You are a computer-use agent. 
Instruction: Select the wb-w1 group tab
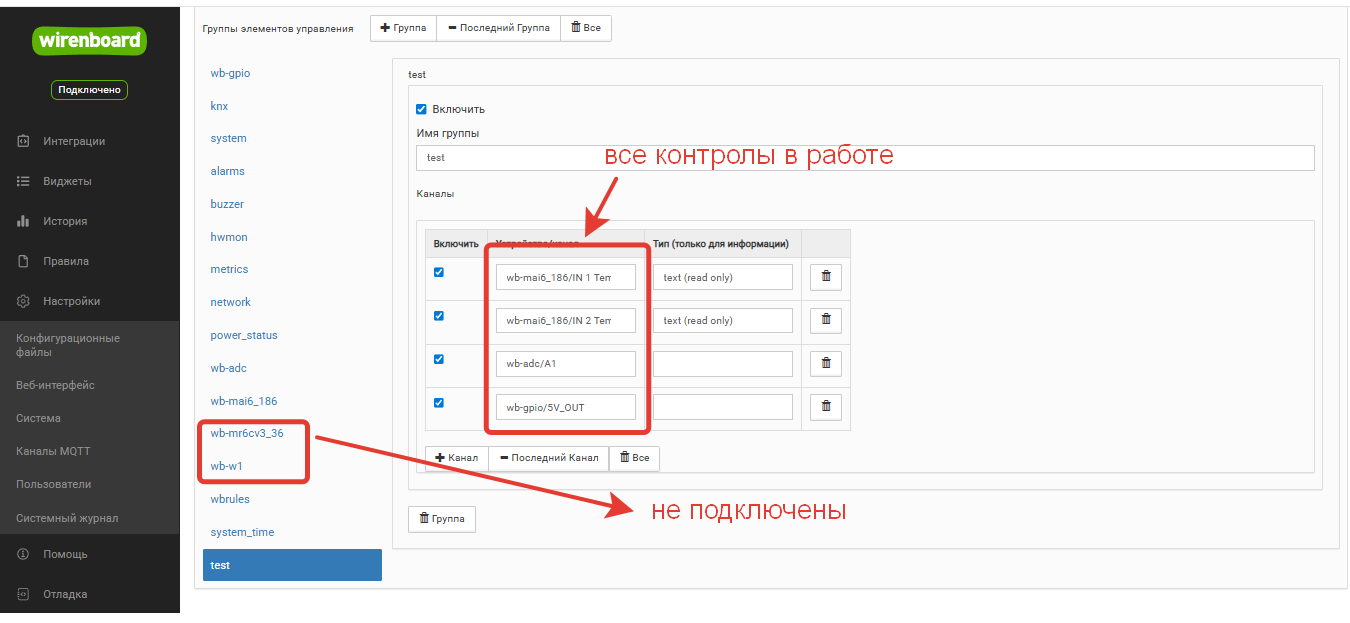[227, 466]
